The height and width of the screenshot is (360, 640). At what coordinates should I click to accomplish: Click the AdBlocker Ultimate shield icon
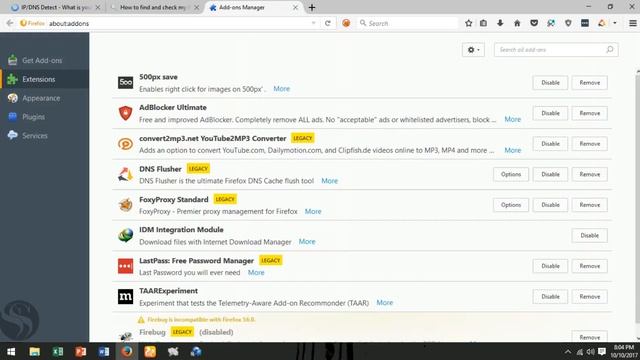click(125, 113)
